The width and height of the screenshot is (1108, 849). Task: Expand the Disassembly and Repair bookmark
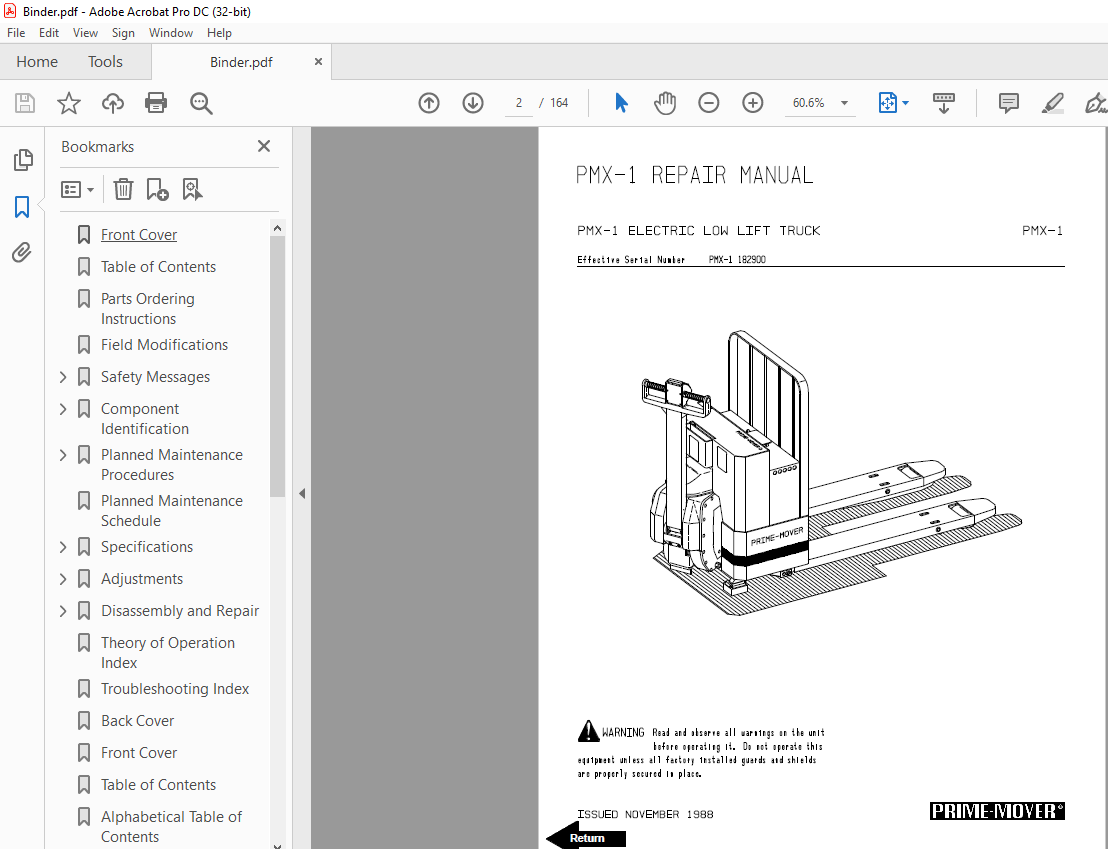pyautogui.click(x=63, y=611)
